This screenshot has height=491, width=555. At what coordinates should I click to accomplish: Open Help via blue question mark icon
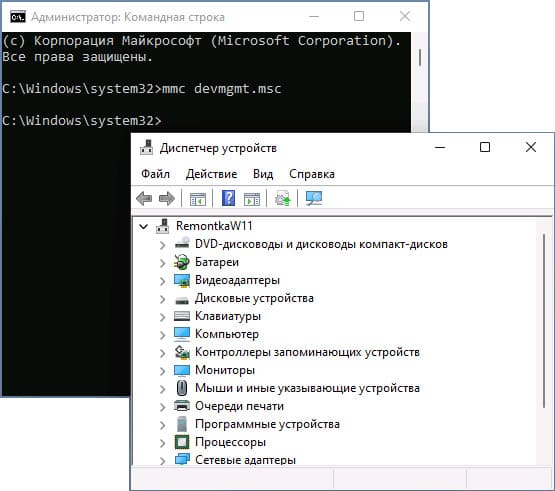(228, 198)
